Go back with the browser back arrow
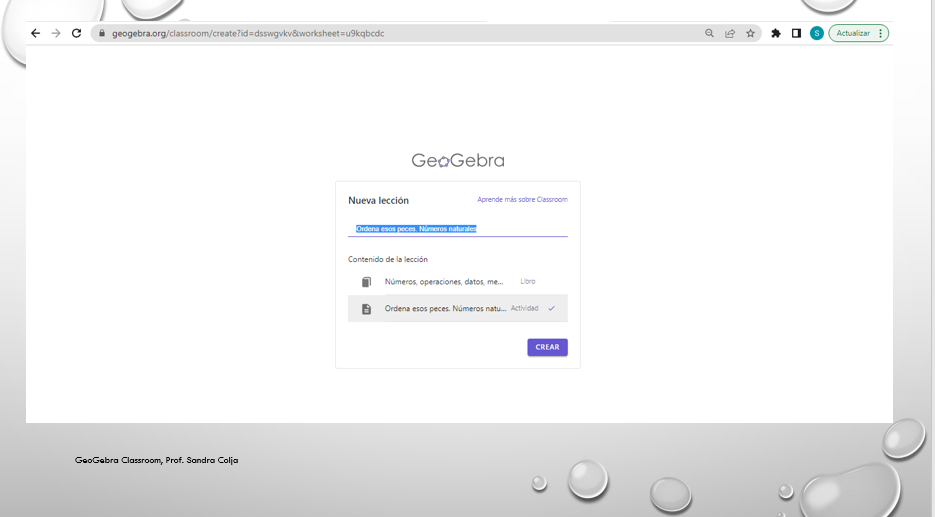The height and width of the screenshot is (517, 935). [35, 33]
